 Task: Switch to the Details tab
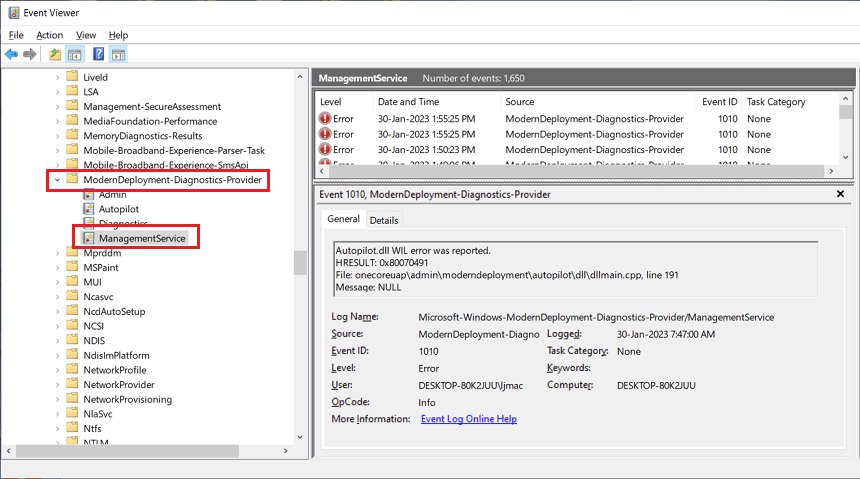pos(384,221)
